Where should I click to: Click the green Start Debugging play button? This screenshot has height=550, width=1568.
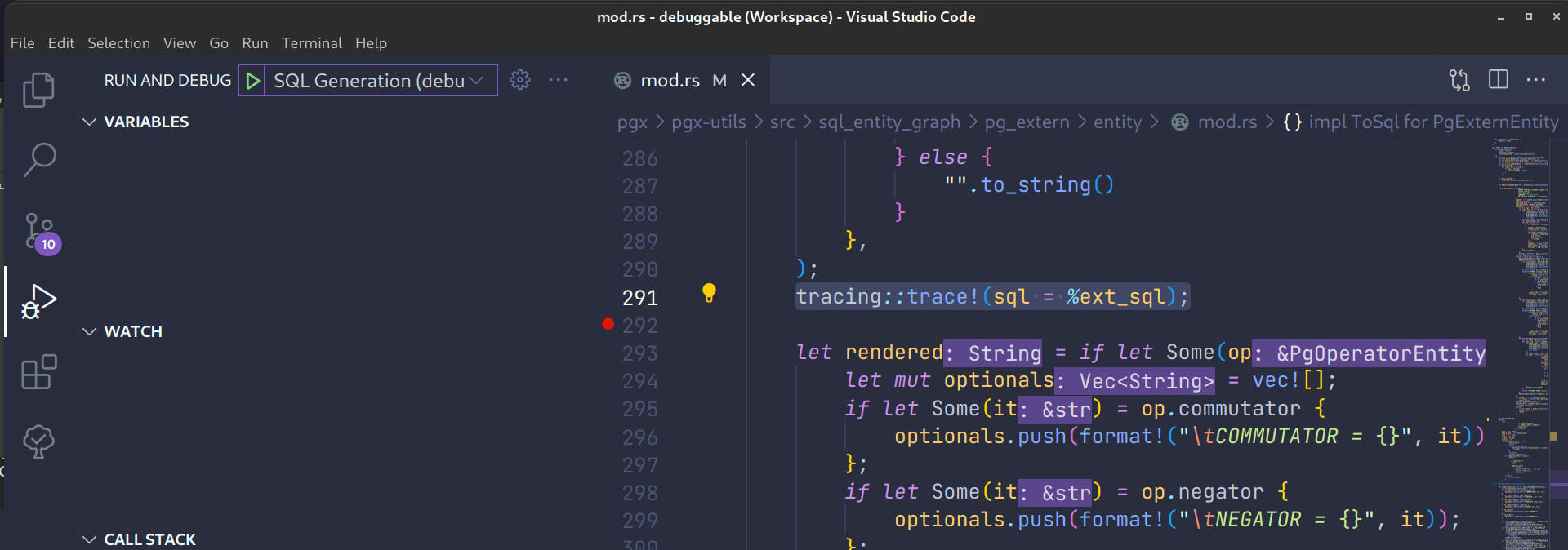pyautogui.click(x=252, y=81)
